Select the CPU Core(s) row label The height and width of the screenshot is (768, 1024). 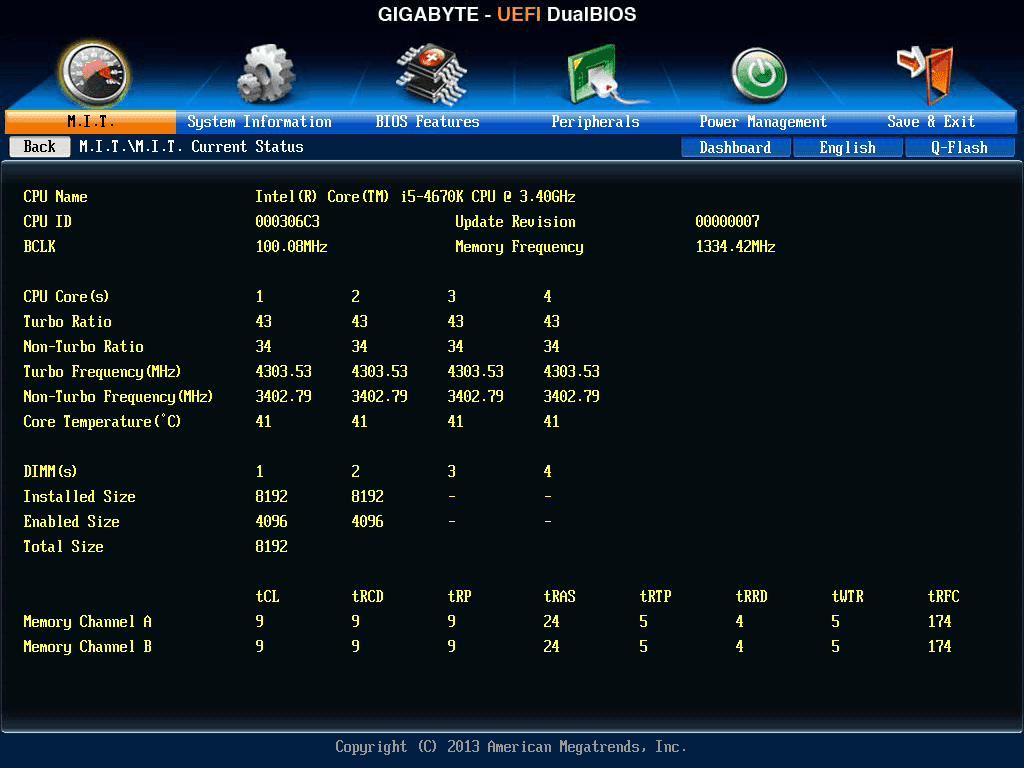coord(66,296)
